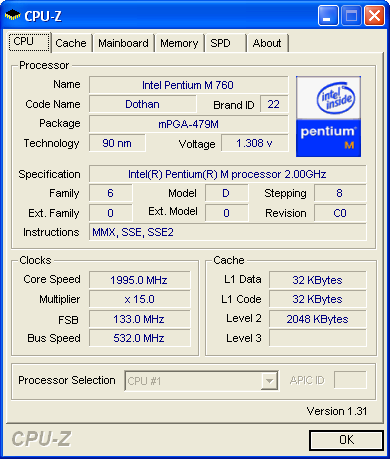Click the Core Speed value 1995.0 MHz
This screenshot has width=390, height=459.
(139, 280)
